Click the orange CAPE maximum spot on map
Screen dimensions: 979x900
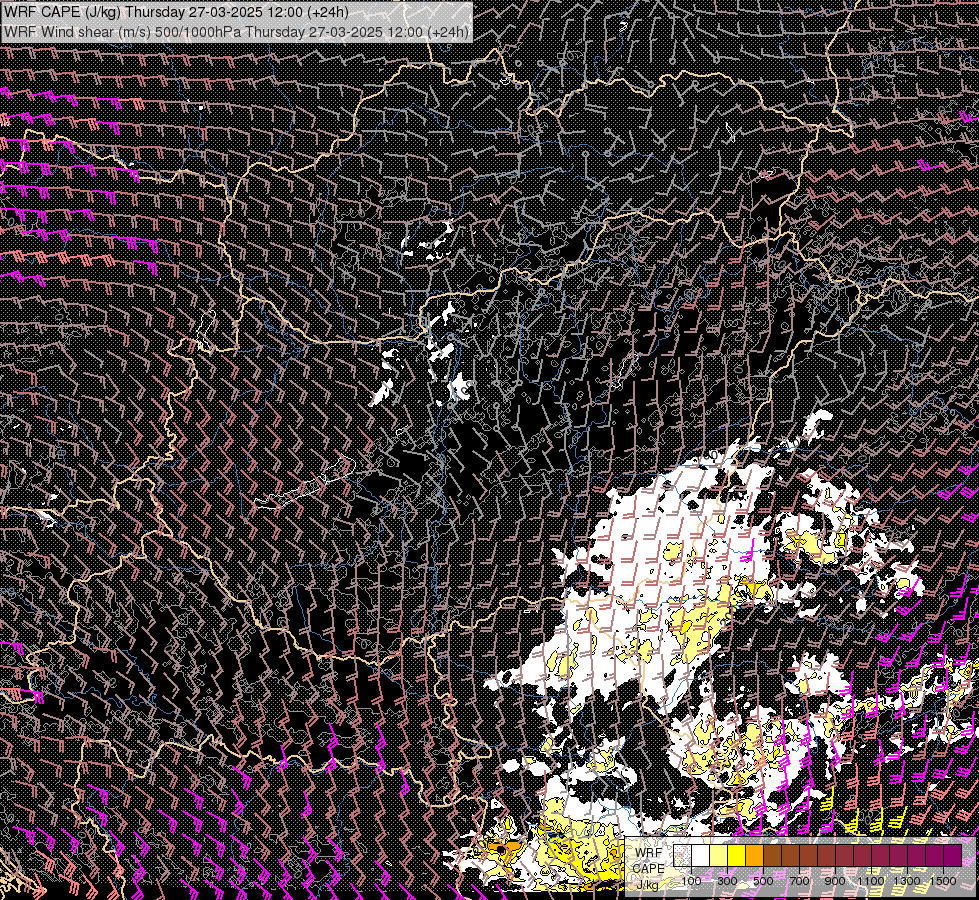pyautogui.click(x=503, y=848)
